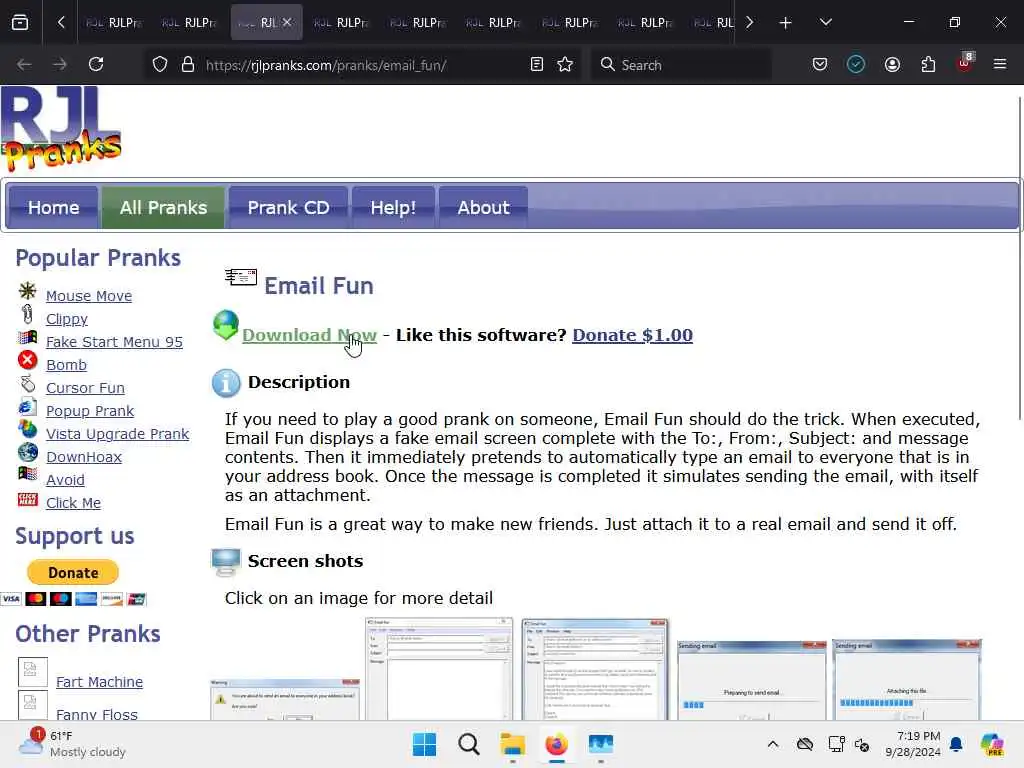
Task: Expand the list all tabs dropdown
Action: pos(825,23)
